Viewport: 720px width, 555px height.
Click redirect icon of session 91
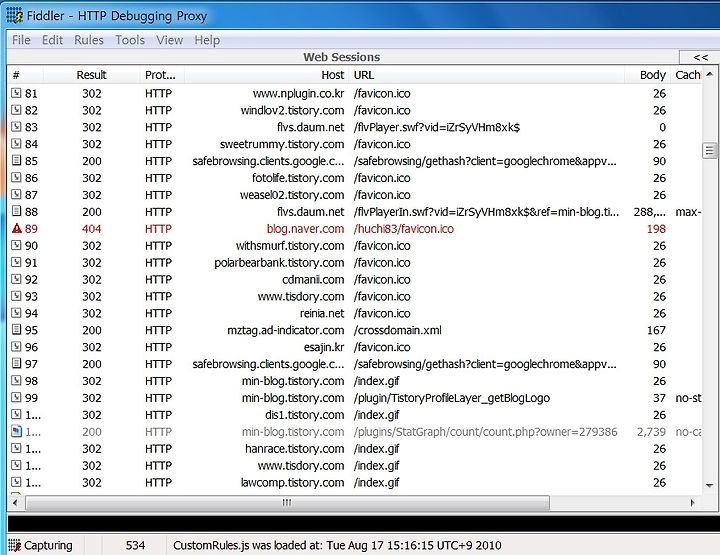(x=16, y=263)
